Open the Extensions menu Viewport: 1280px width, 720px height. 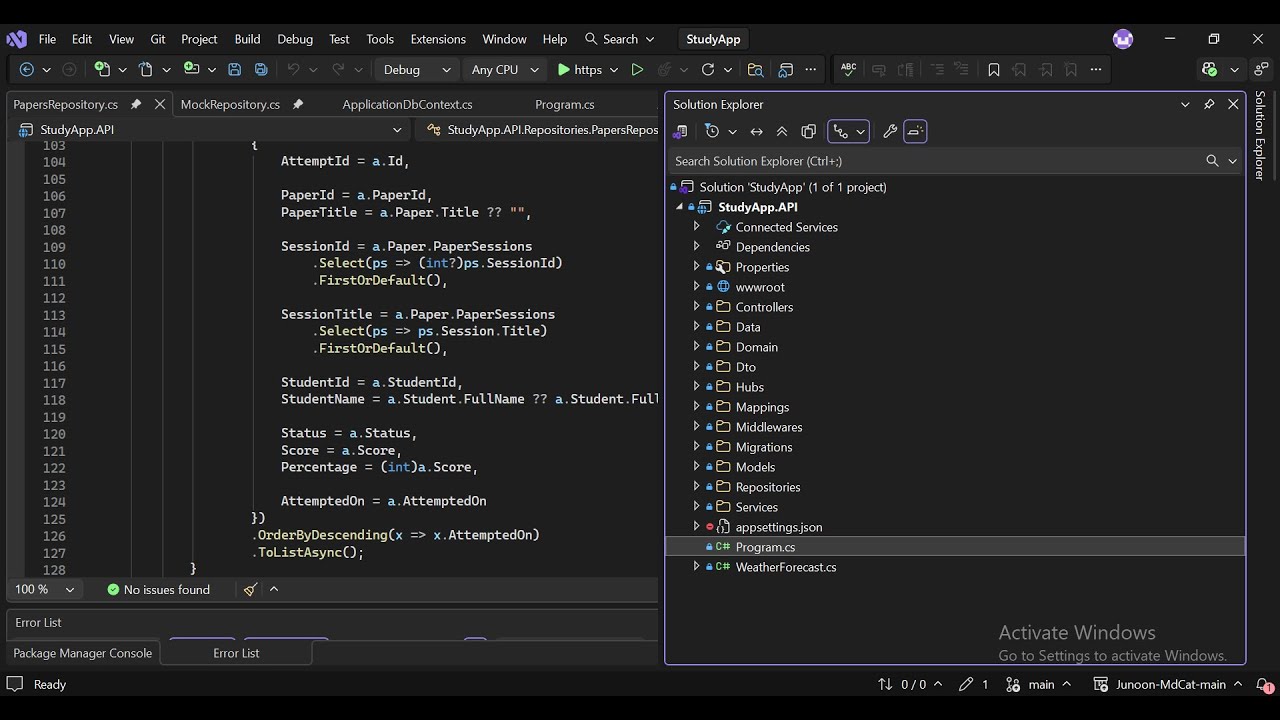pyautogui.click(x=438, y=39)
